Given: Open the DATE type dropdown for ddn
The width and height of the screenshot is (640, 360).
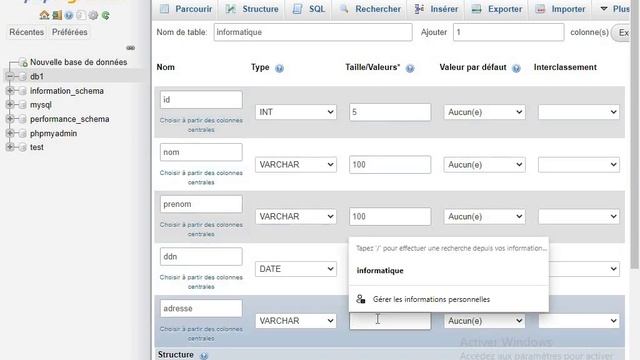Looking at the screenshot, I should pos(296,269).
